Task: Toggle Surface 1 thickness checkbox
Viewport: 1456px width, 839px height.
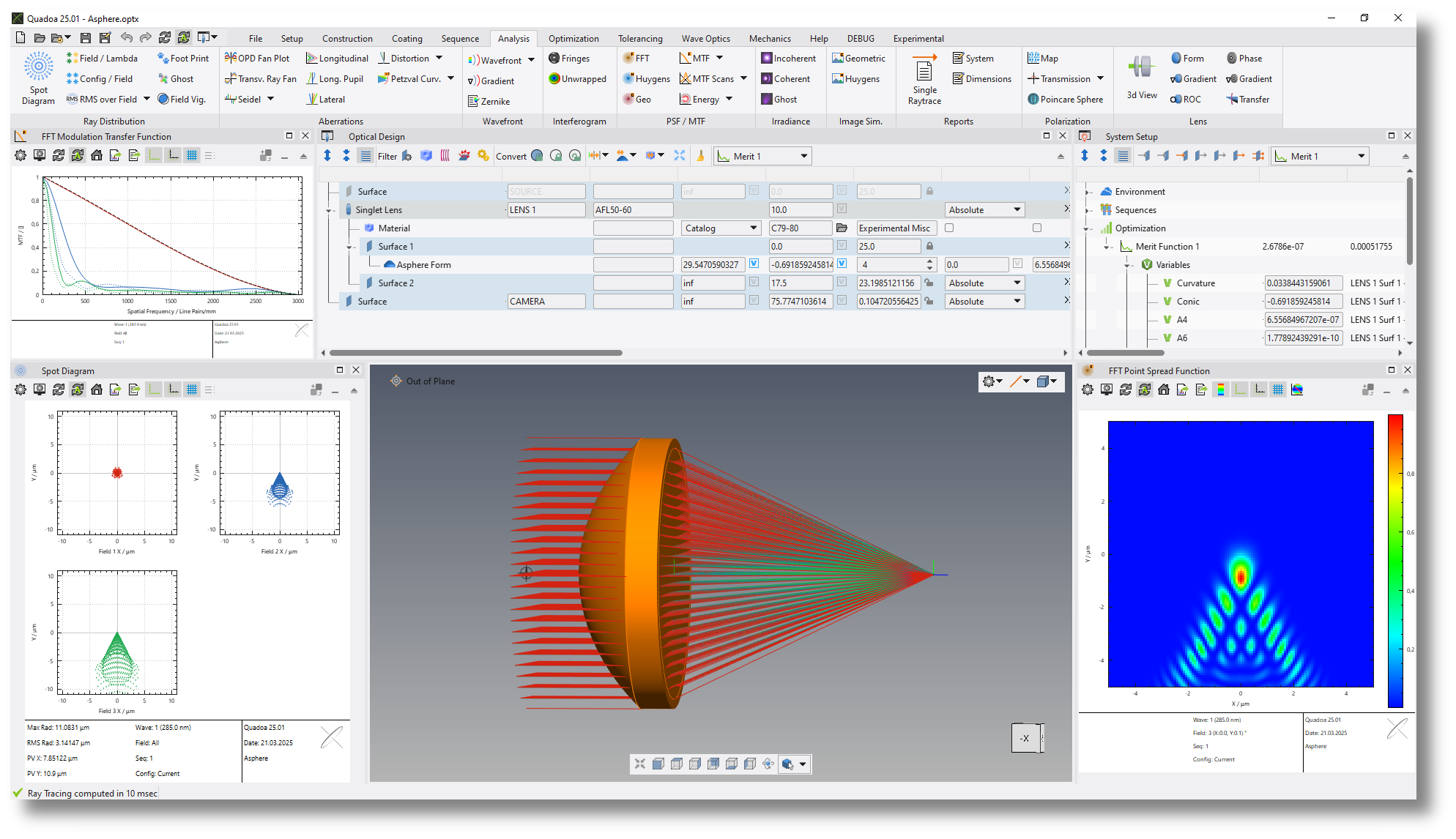Action: pyautogui.click(x=842, y=245)
